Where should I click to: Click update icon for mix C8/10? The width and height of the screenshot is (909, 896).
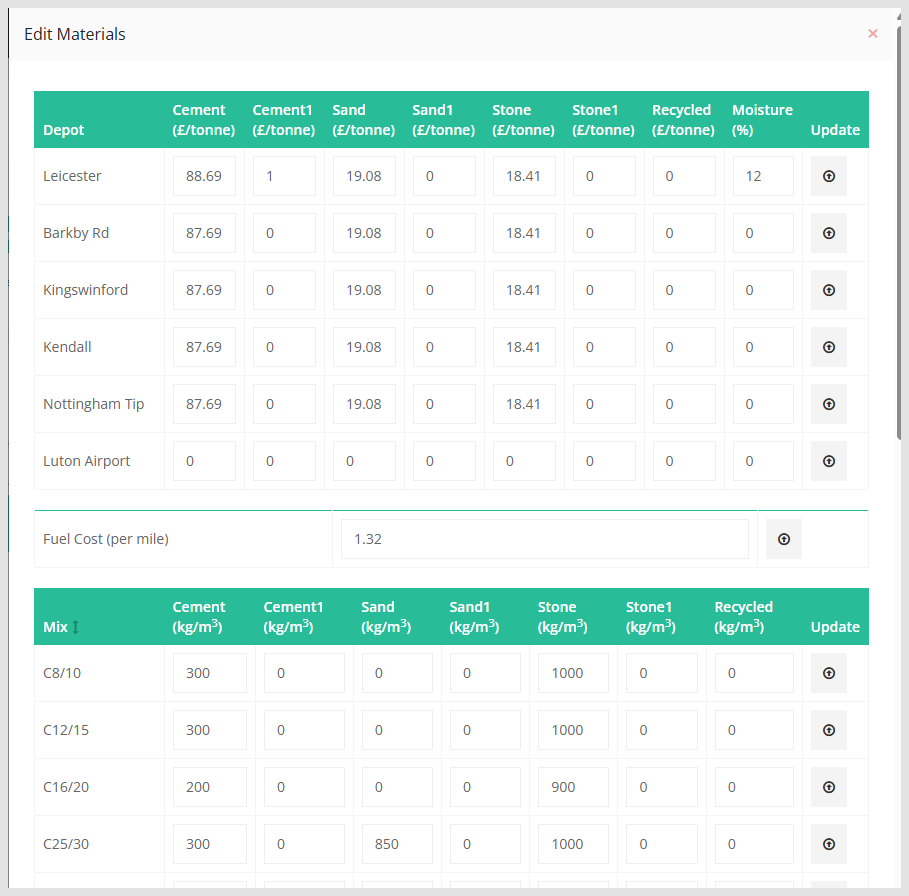coord(828,673)
